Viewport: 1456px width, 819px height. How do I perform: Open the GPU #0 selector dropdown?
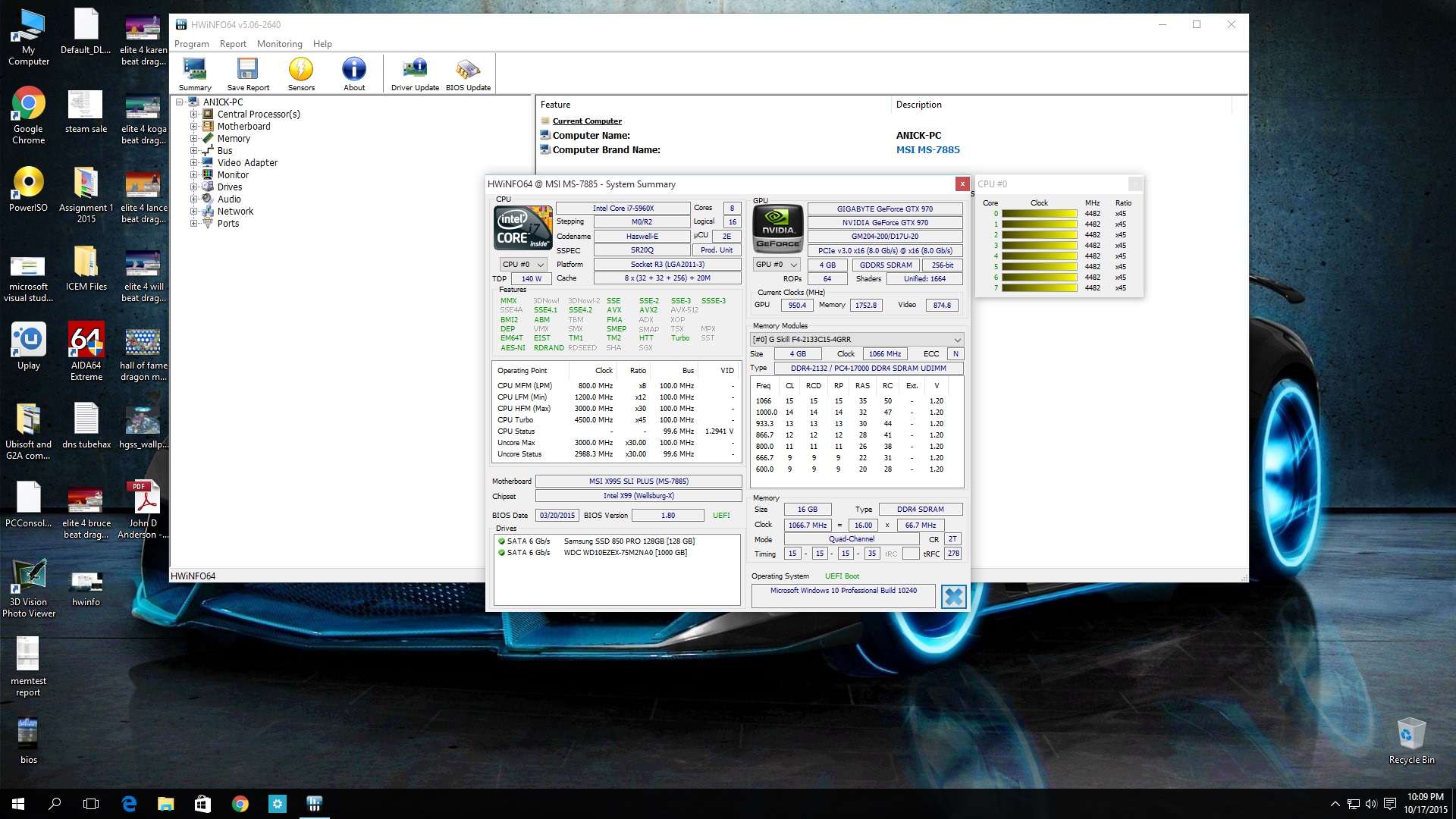click(777, 265)
